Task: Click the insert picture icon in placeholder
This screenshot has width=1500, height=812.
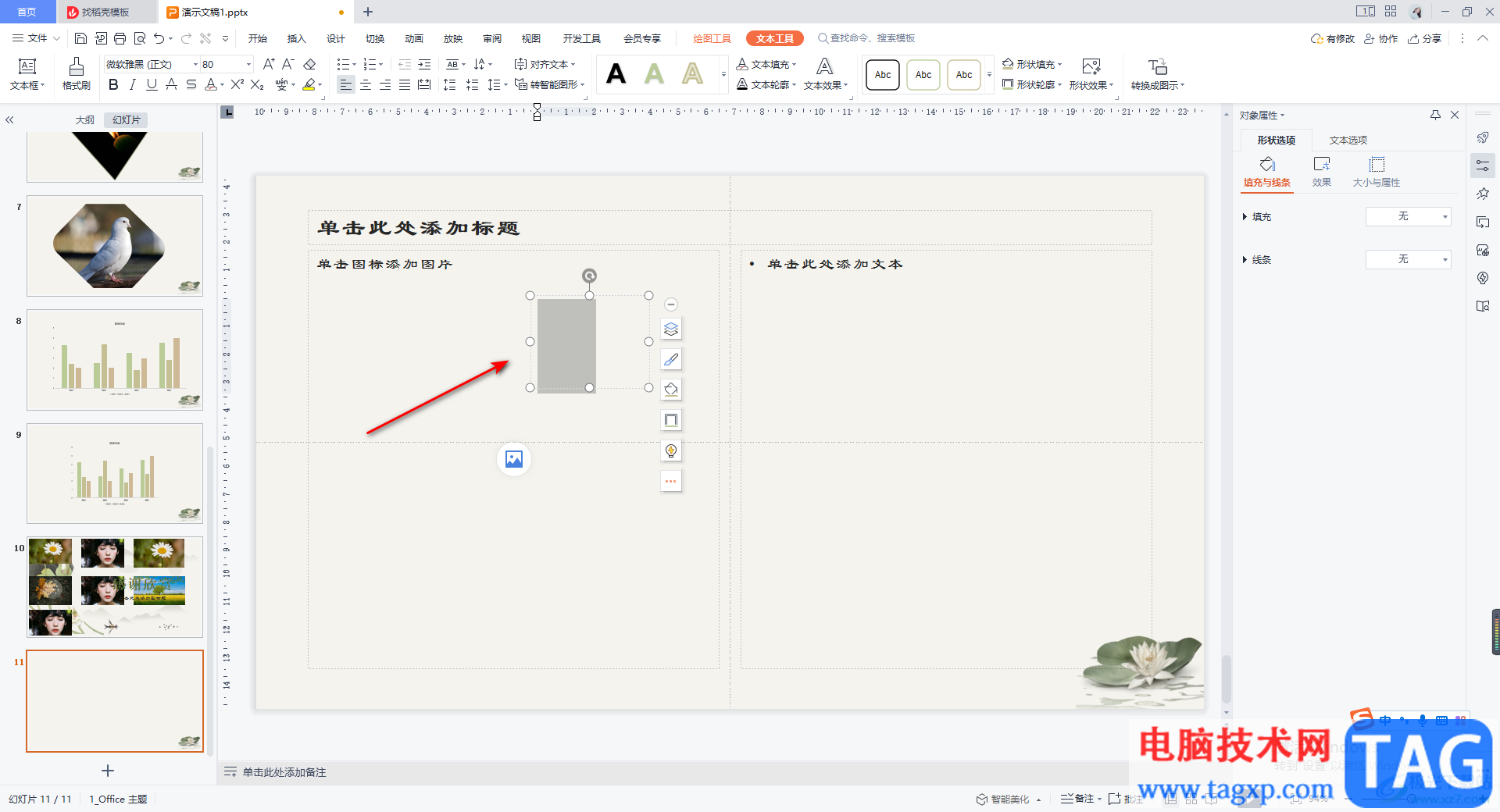Action: (x=514, y=459)
